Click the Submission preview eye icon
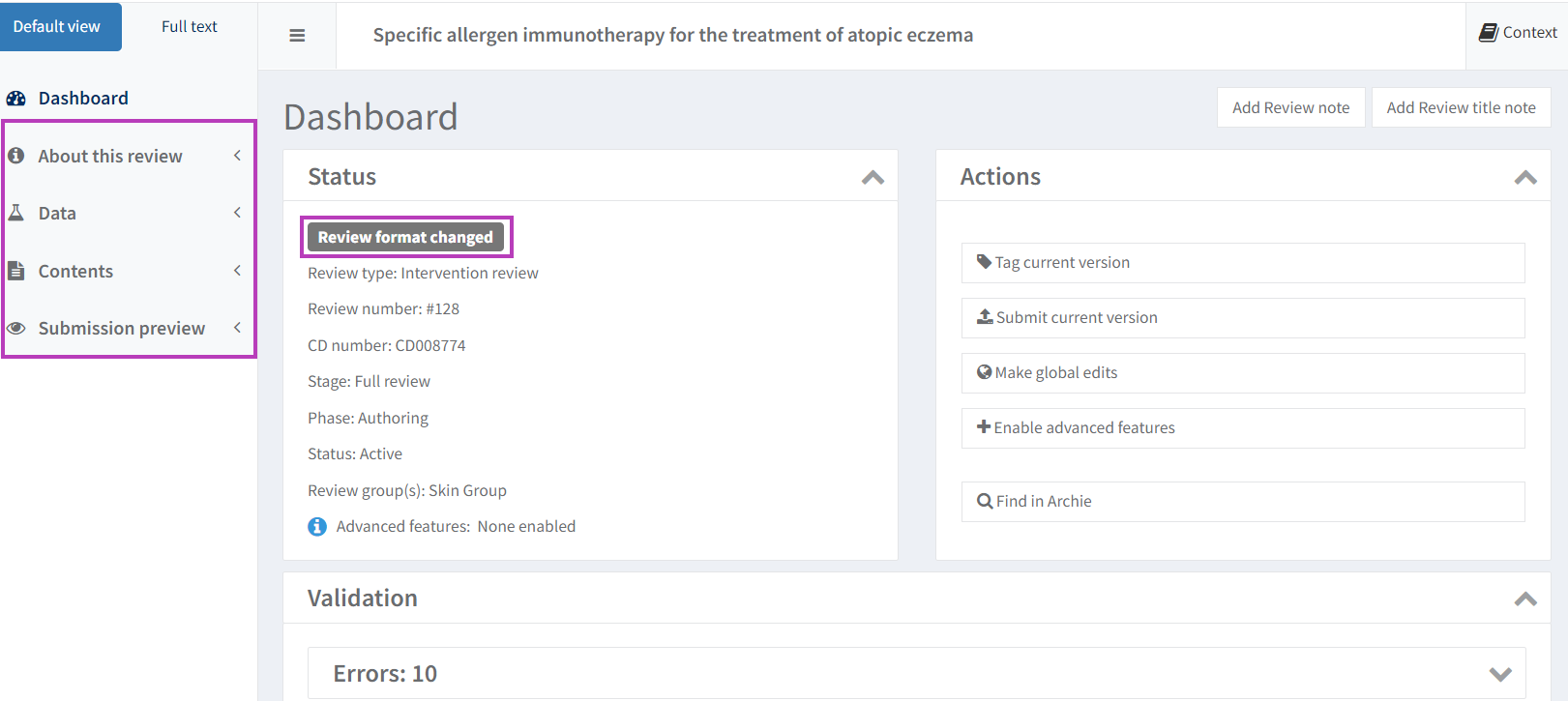Viewport: 1568px width, 701px height. [x=16, y=329]
